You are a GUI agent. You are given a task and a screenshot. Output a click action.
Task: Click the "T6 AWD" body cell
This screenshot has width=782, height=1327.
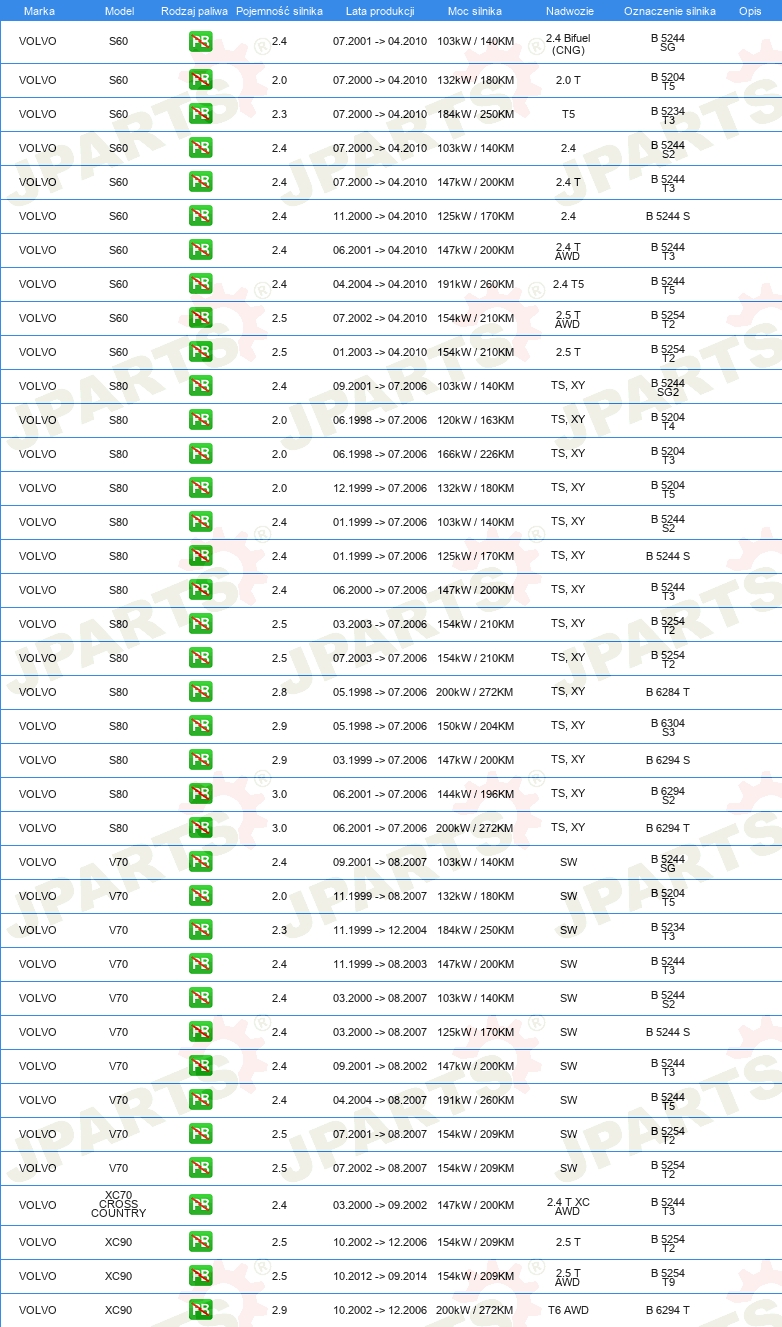pyautogui.click(x=568, y=1310)
